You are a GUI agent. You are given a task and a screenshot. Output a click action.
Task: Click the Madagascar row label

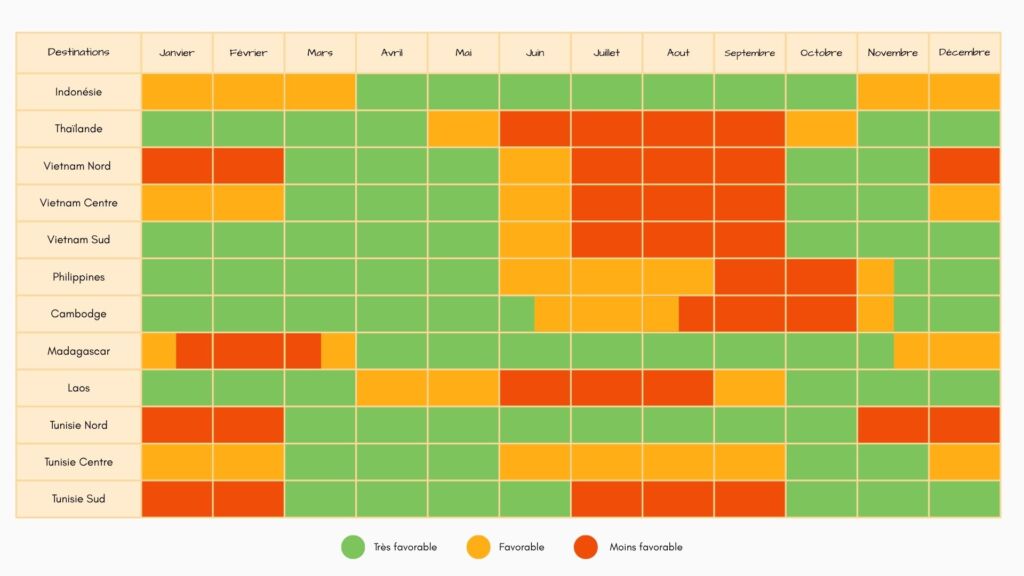(78, 351)
